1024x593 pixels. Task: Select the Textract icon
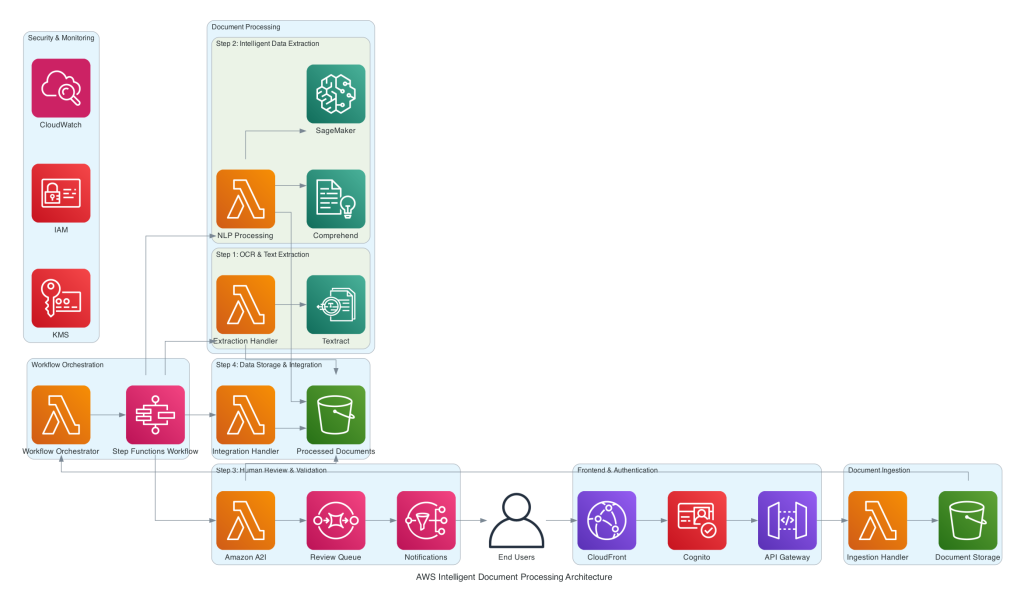(x=336, y=305)
